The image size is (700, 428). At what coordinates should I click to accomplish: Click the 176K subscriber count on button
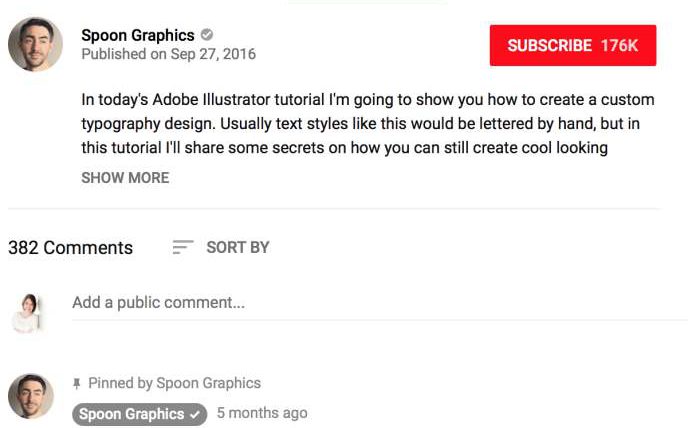tap(619, 46)
